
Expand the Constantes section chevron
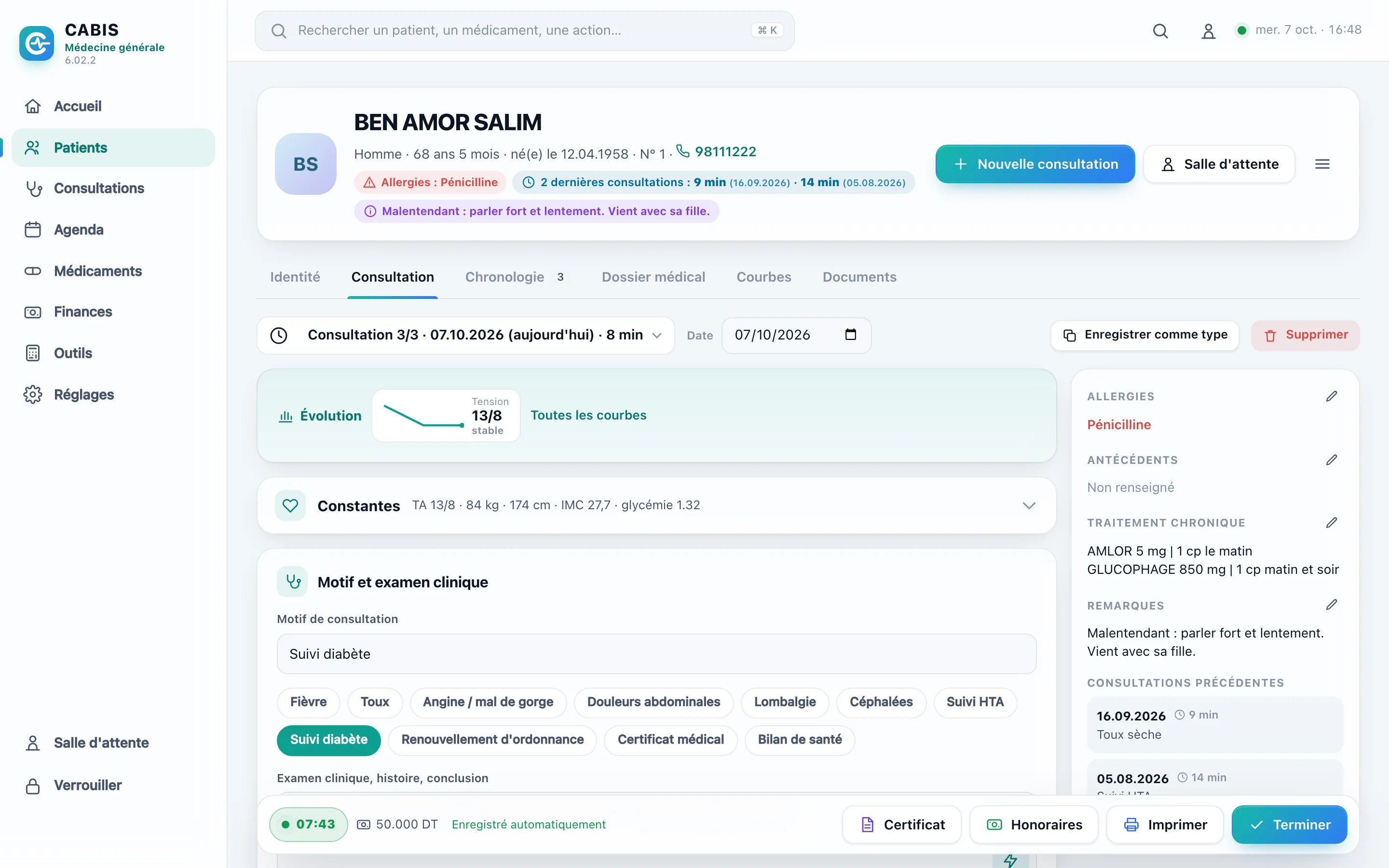1029,505
